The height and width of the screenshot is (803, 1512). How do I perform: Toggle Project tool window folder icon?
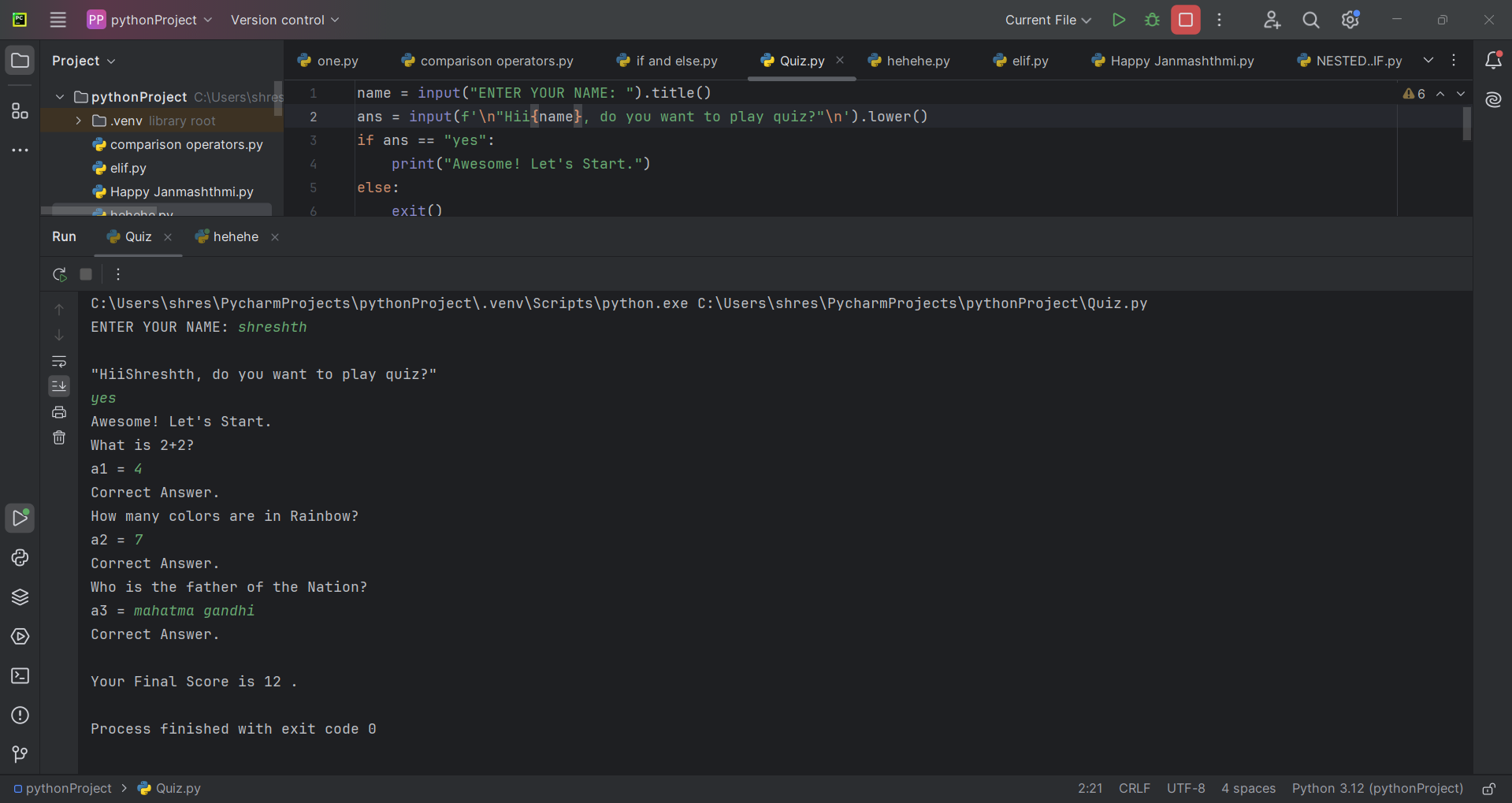(20, 61)
